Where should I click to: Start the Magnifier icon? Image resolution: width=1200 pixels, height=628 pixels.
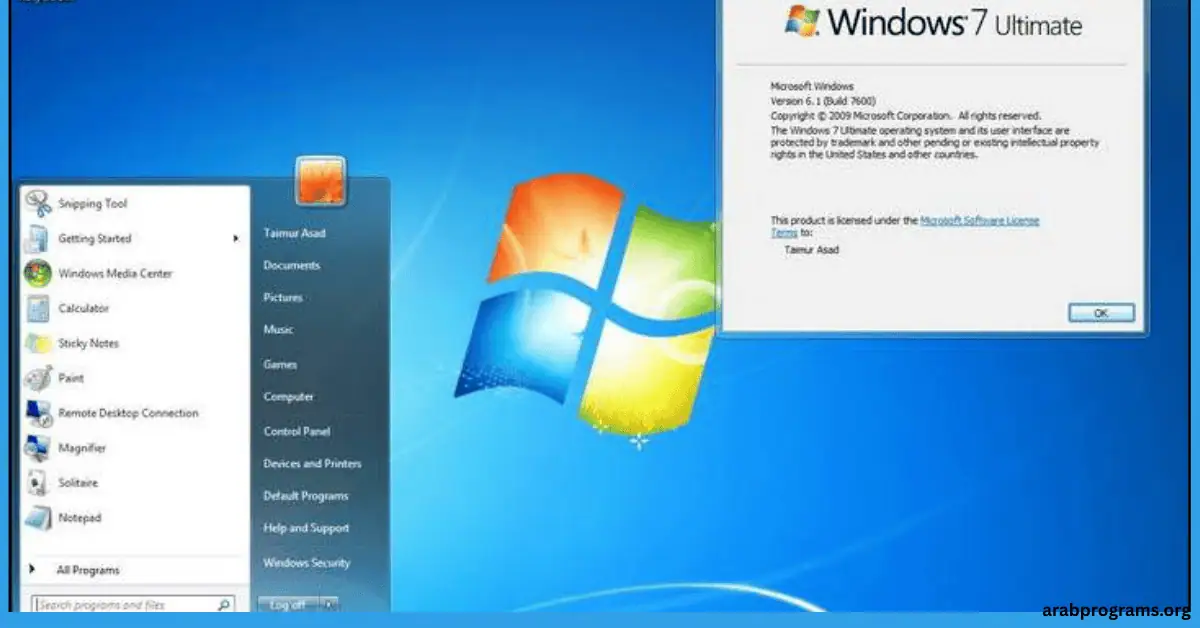point(38,448)
